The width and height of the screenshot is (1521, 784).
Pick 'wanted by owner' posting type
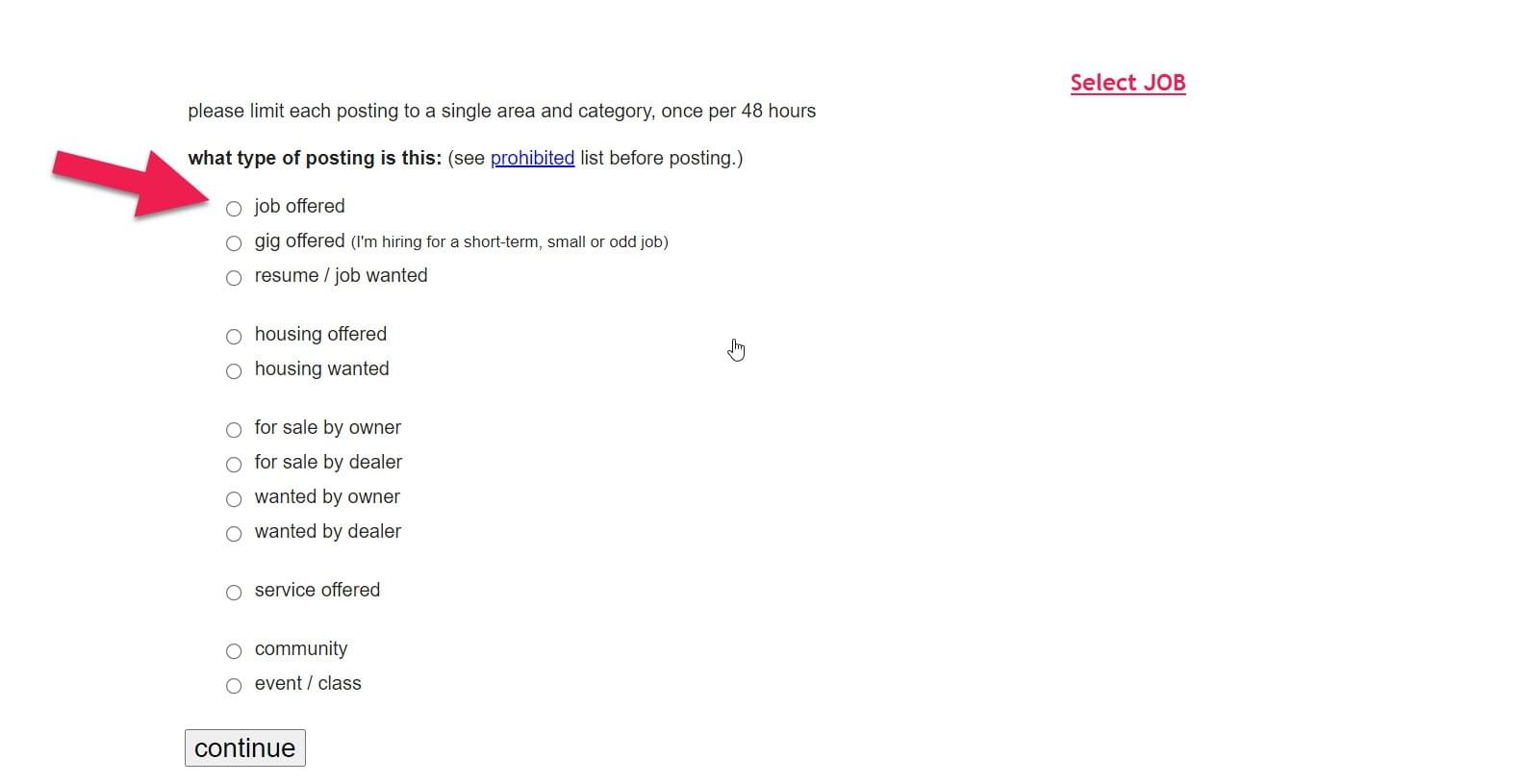tap(234, 499)
